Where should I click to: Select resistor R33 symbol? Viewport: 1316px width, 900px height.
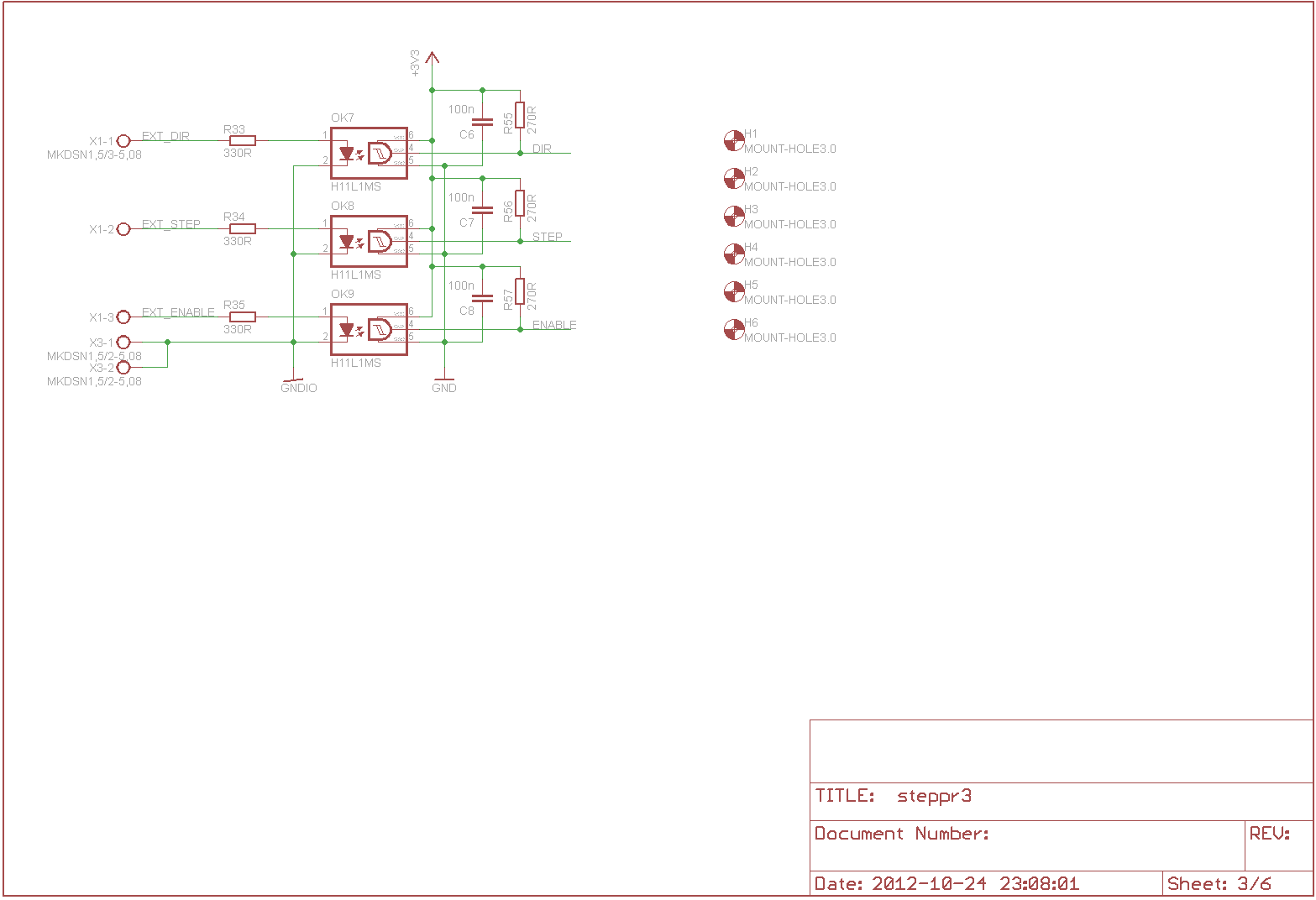pyautogui.click(x=243, y=141)
